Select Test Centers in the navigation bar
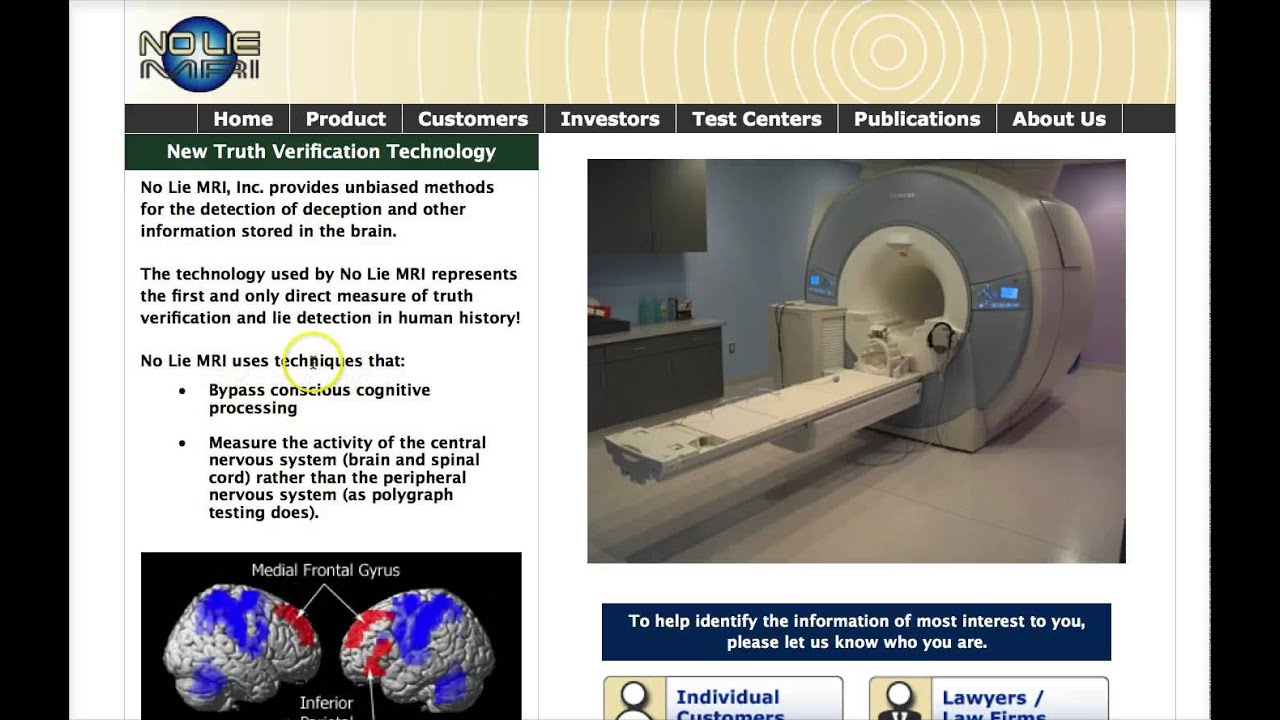 point(757,119)
